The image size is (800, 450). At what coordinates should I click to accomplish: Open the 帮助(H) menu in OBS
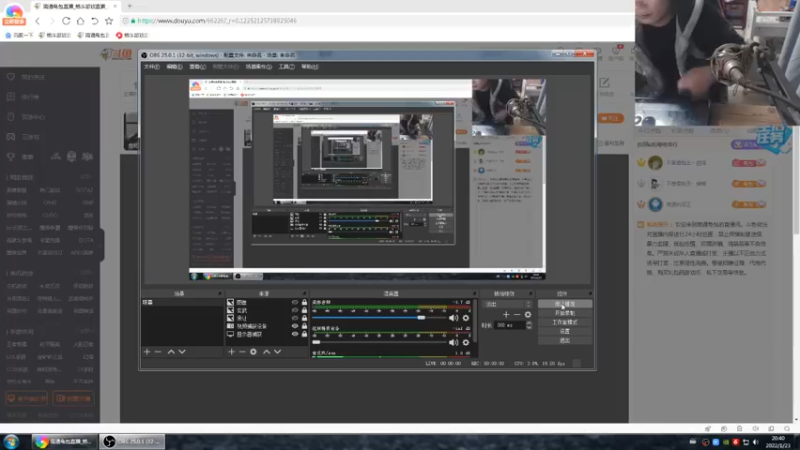(309, 67)
